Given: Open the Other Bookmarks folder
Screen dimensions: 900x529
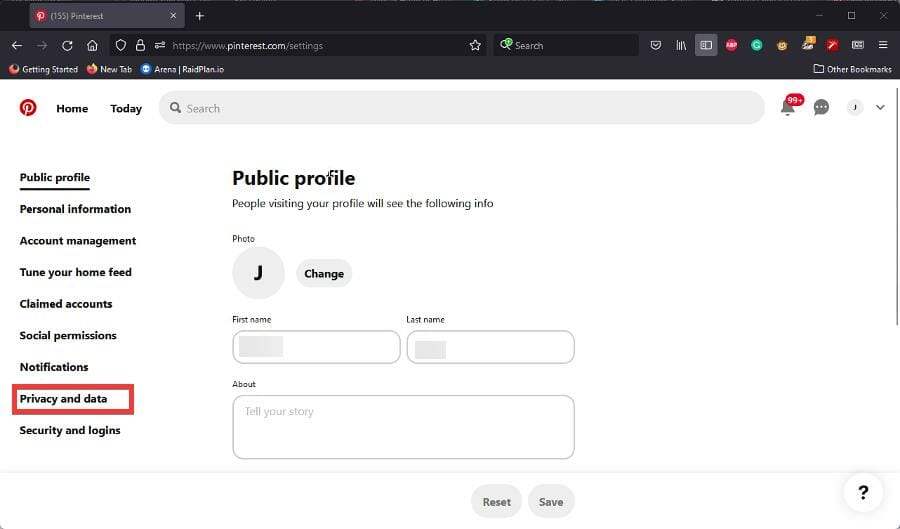Looking at the screenshot, I should point(852,69).
